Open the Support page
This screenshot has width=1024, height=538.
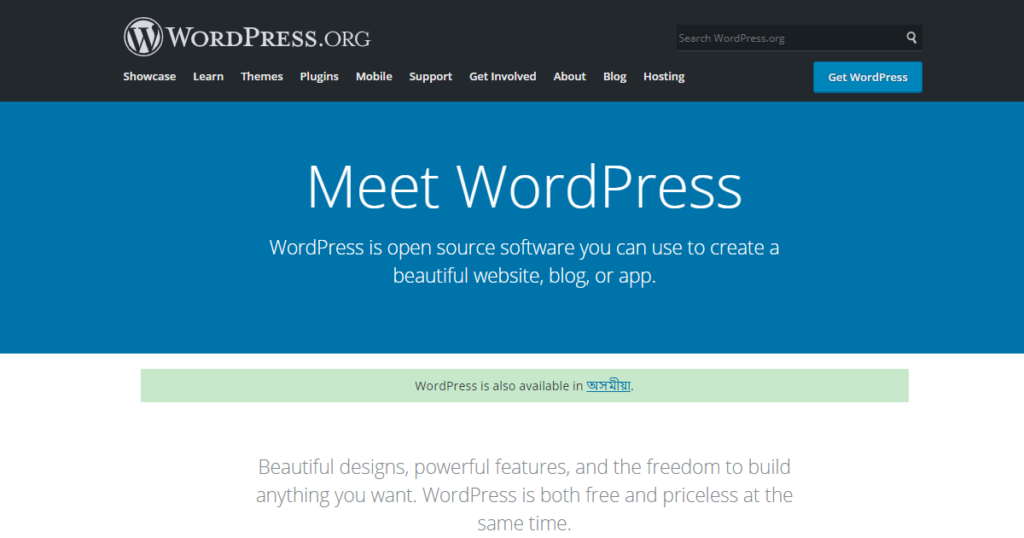(430, 77)
